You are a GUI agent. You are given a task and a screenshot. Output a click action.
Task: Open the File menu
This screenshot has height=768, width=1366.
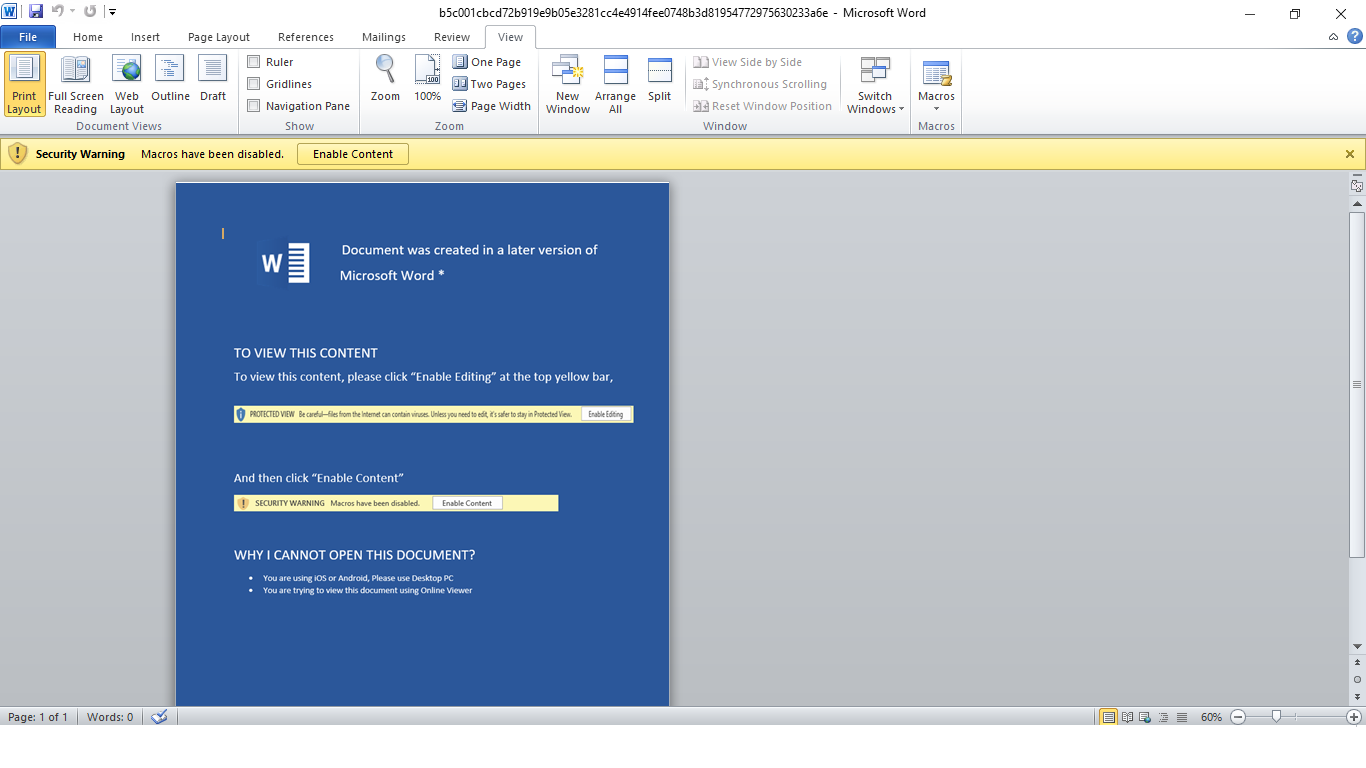click(28, 36)
